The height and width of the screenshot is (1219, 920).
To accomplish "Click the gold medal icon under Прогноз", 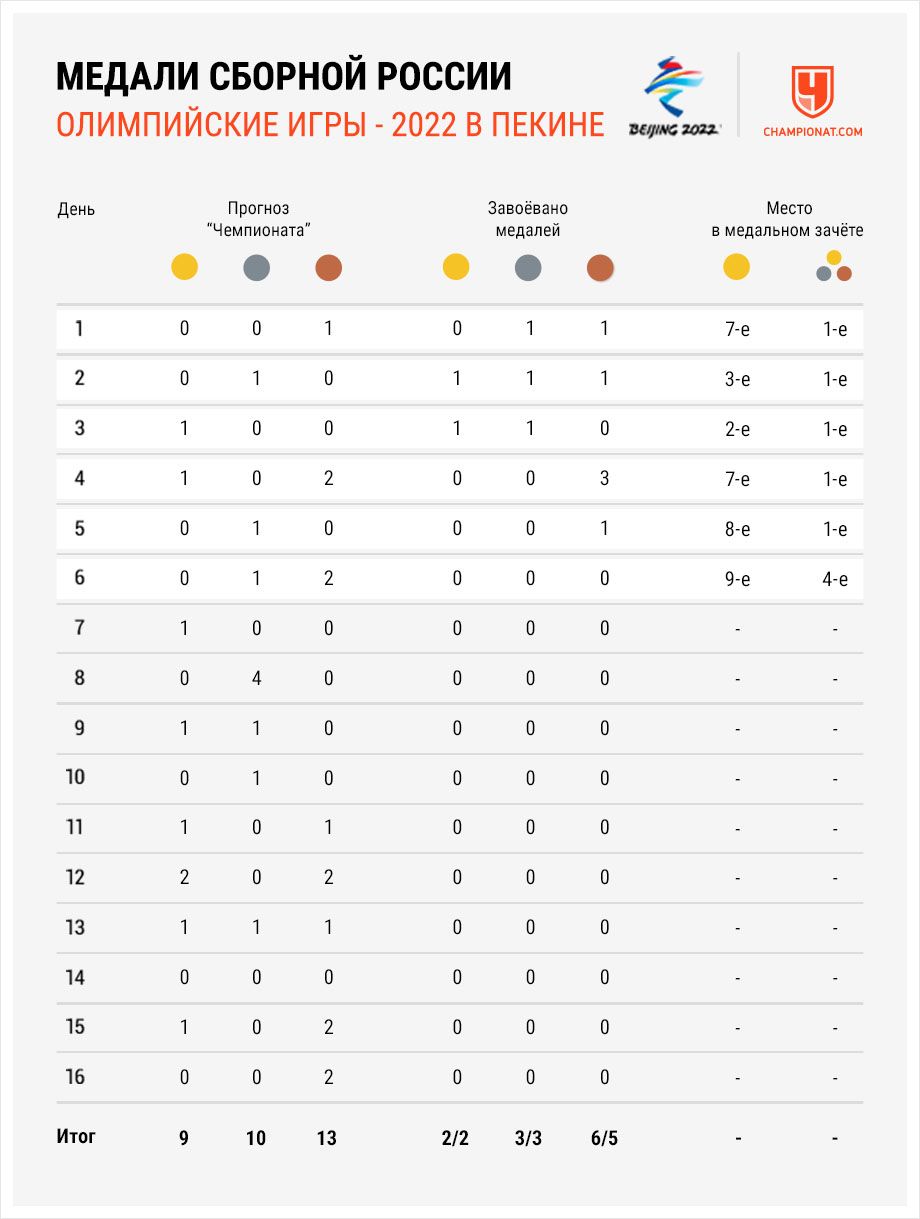I will click(x=184, y=268).
